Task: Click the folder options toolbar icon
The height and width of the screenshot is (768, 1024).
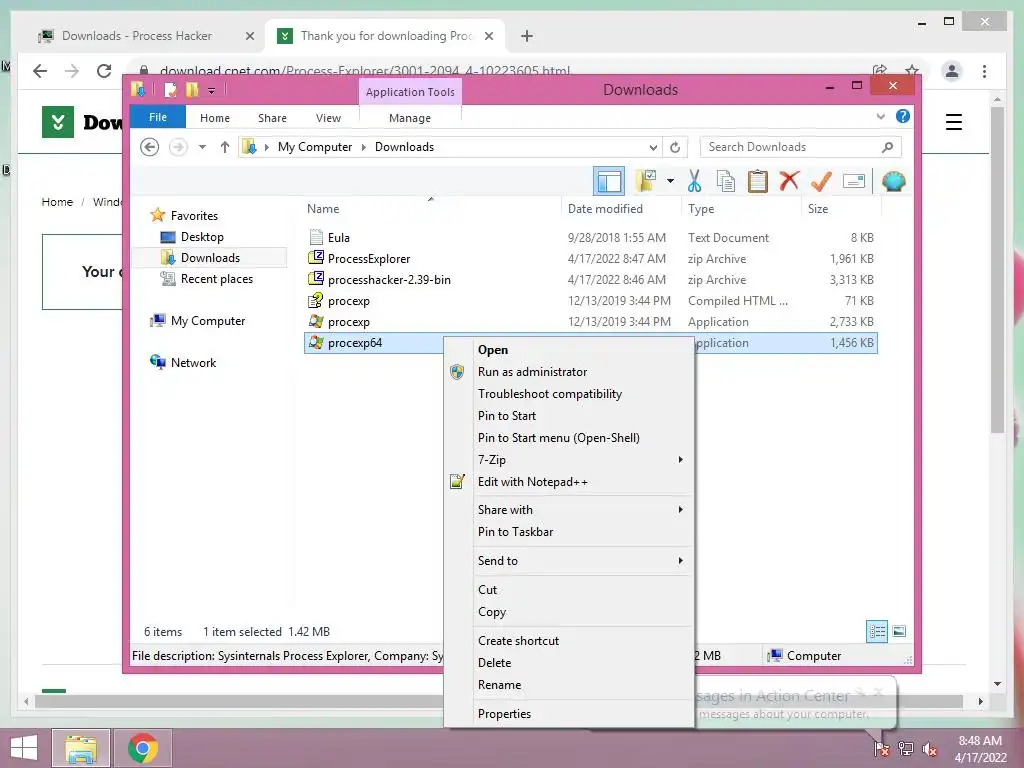Action: (x=646, y=182)
